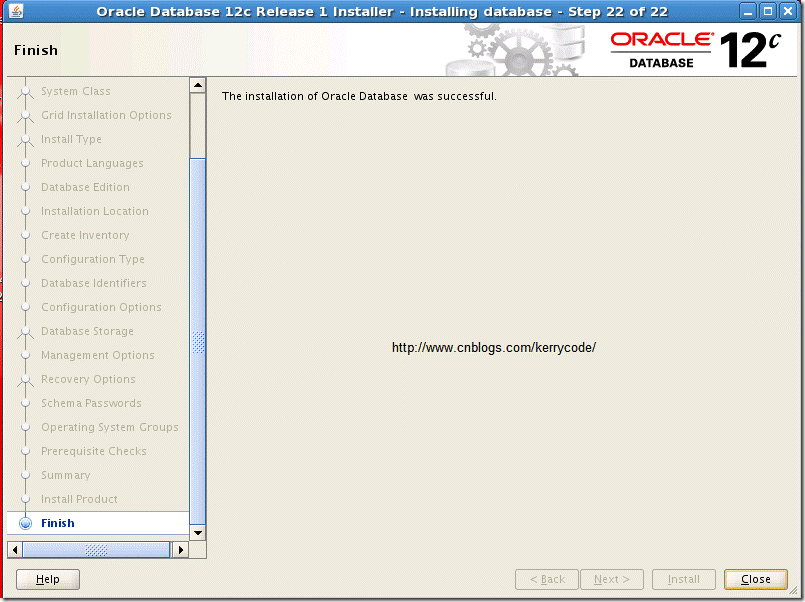Click the Summary step circle marker
This screenshot has width=805, height=602.
(25, 475)
